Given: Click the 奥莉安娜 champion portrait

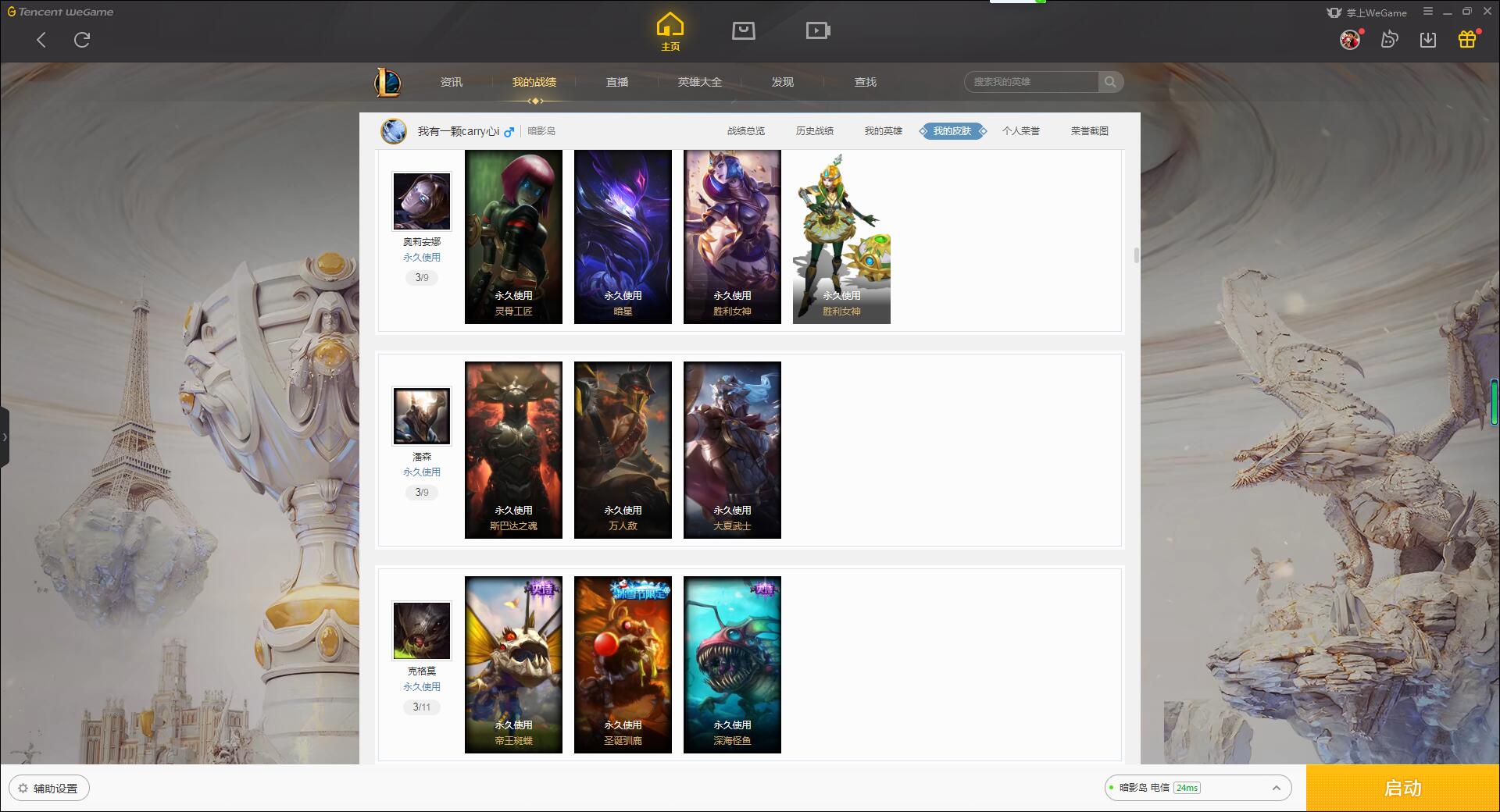Looking at the screenshot, I should 422,201.
